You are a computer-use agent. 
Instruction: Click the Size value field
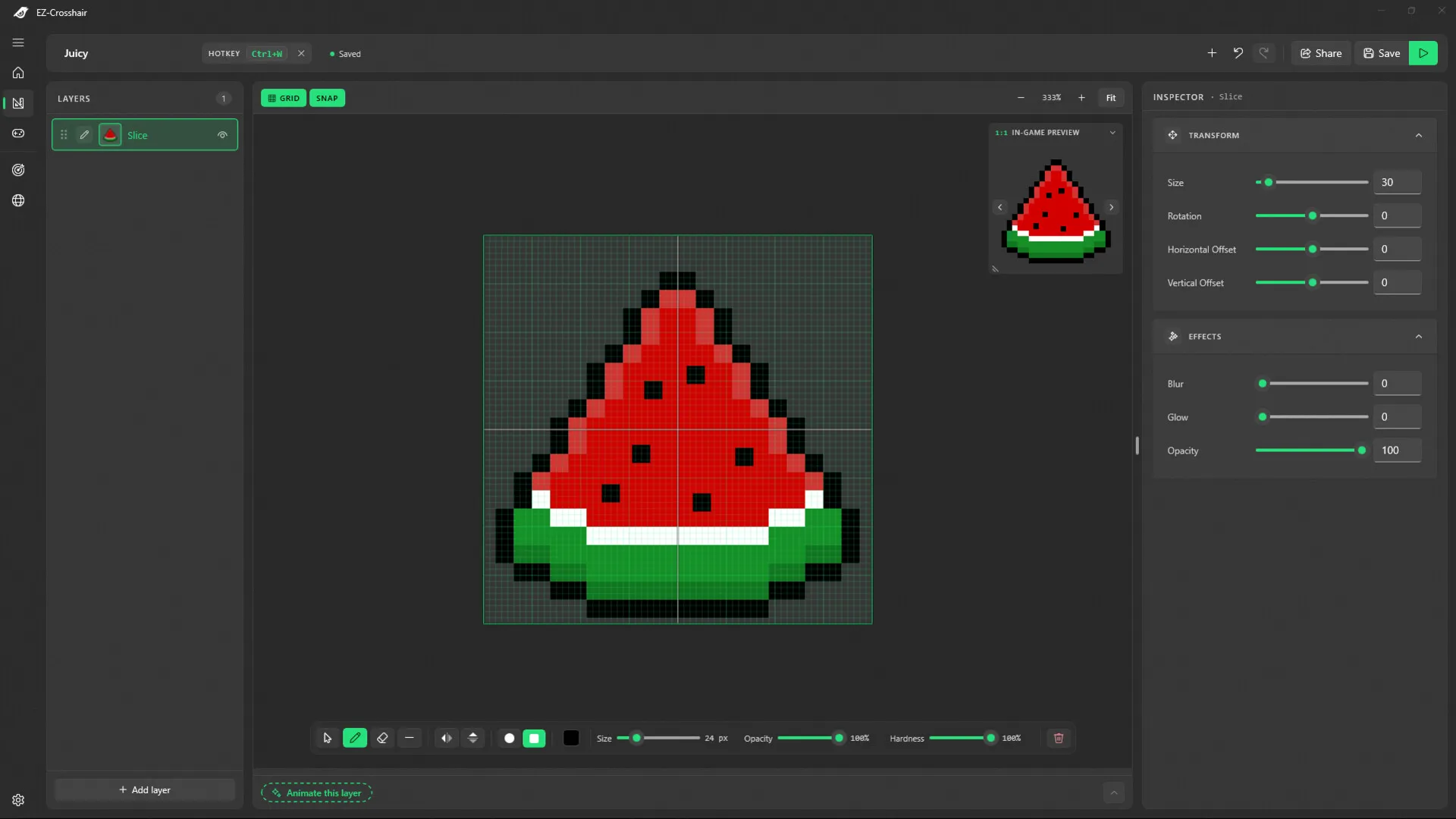click(1397, 183)
